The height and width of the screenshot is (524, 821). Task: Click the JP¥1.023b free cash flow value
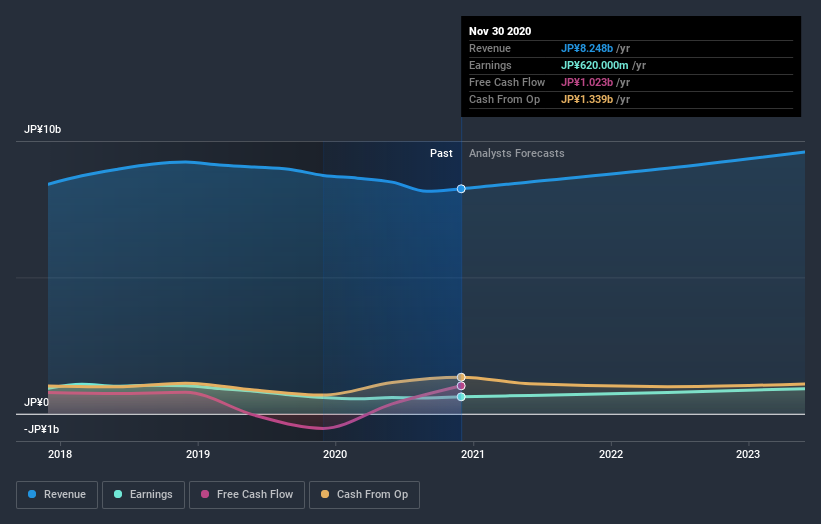coord(587,82)
